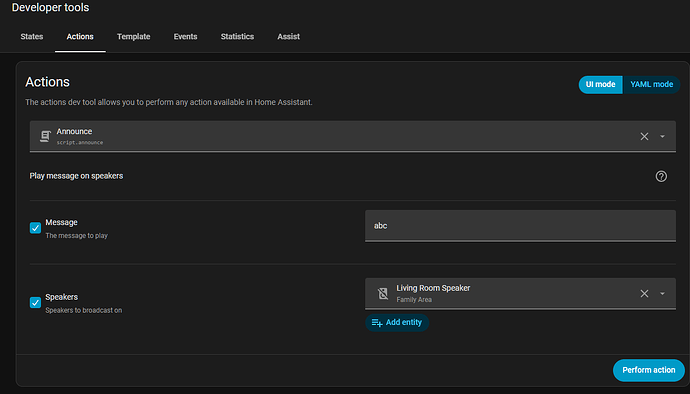
Task: Expand the Living Room Speaker dropdown arrow
Action: [x=662, y=294]
